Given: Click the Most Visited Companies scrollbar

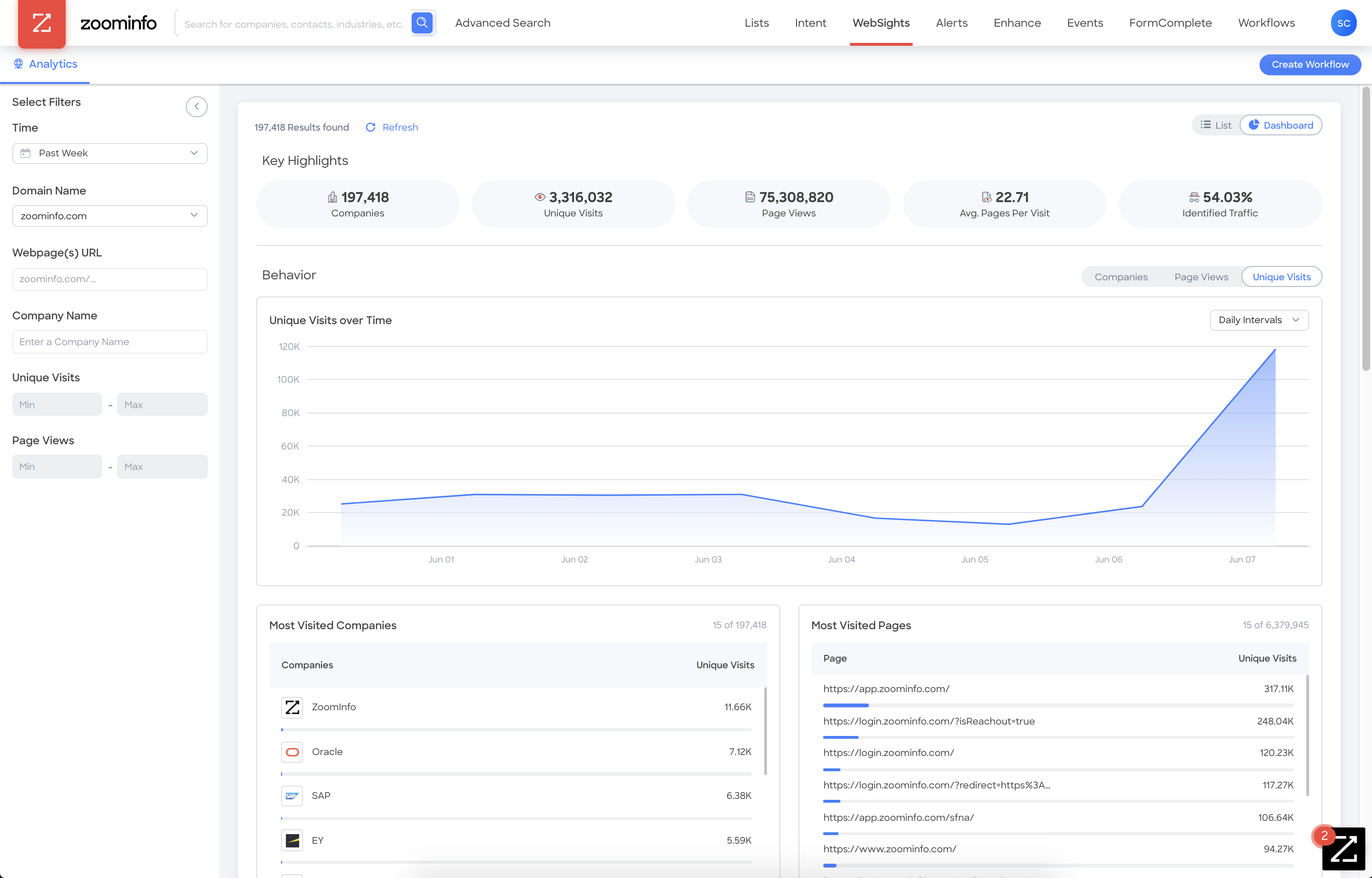Looking at the screenshot, I should [765, 731].
